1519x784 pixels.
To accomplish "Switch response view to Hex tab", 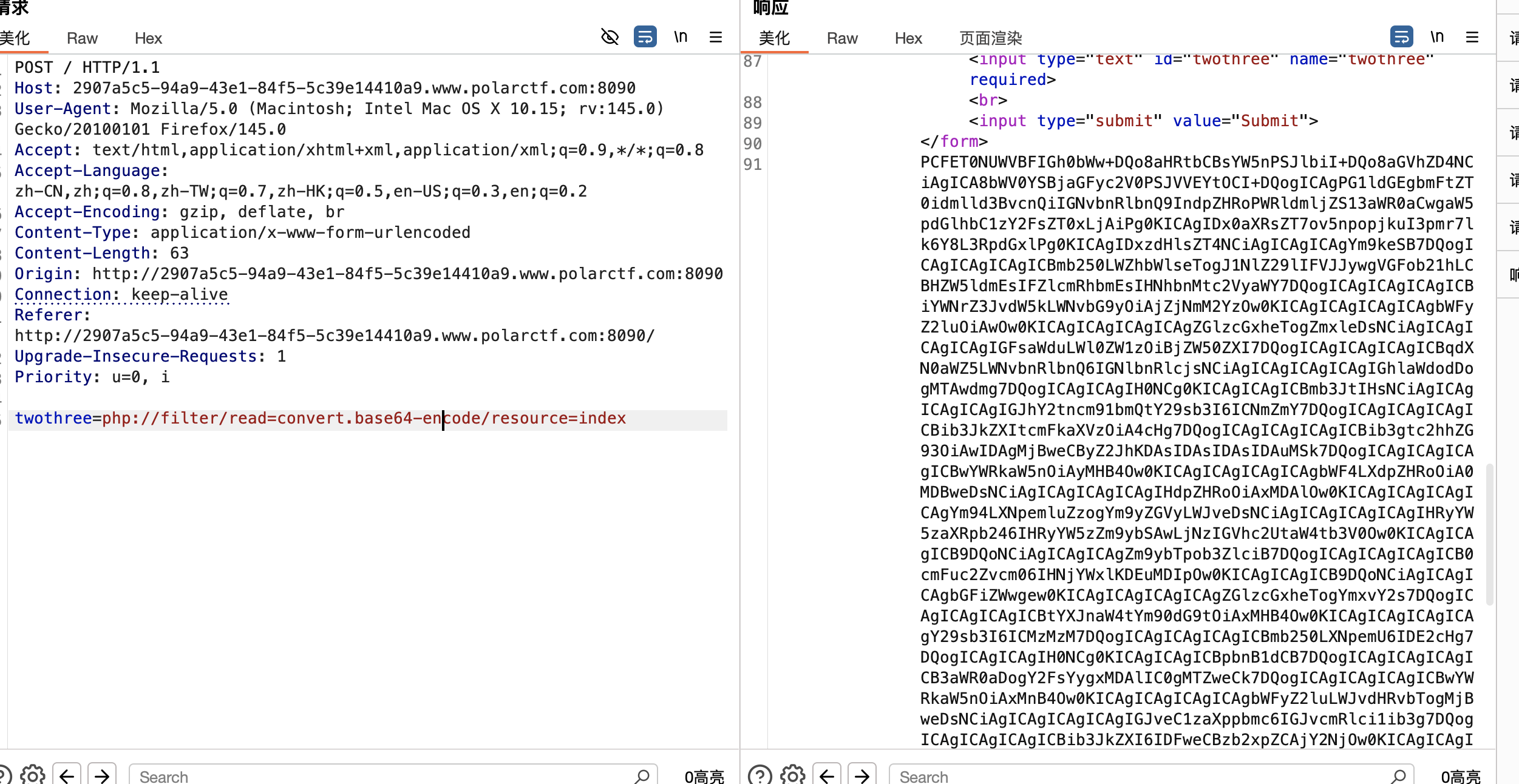I will pyautogui.click(x=908, y=38).
